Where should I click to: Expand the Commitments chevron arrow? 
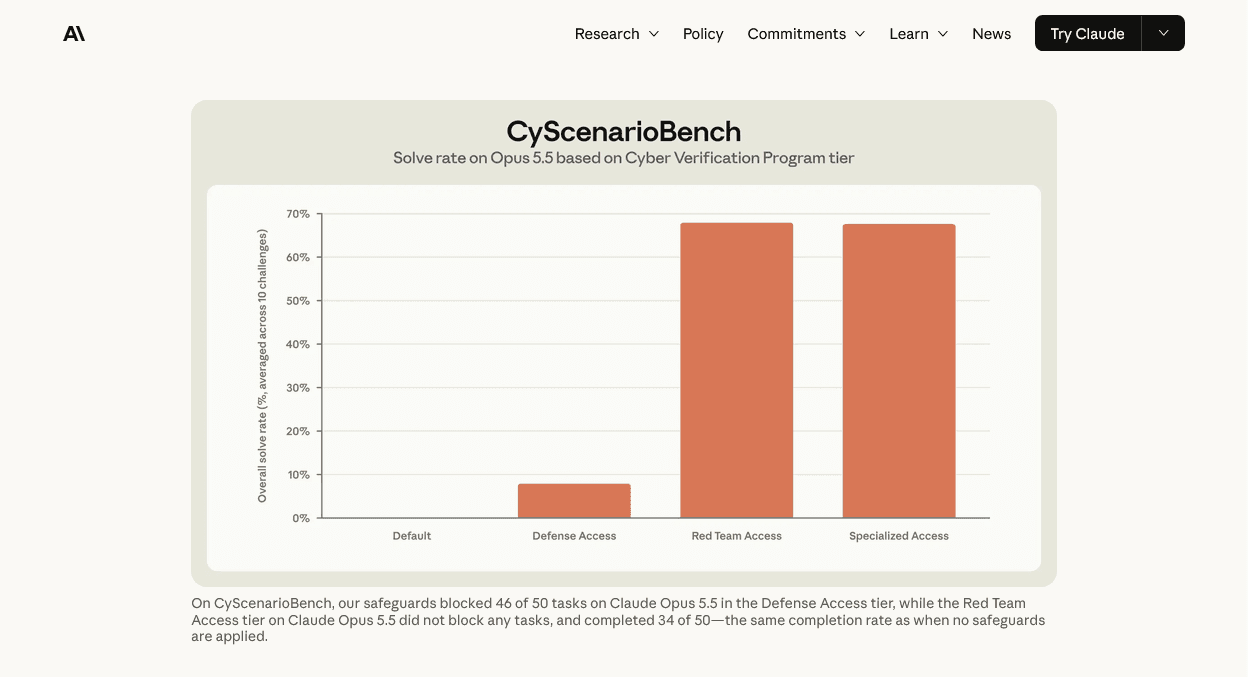click(x=859, y=34)
